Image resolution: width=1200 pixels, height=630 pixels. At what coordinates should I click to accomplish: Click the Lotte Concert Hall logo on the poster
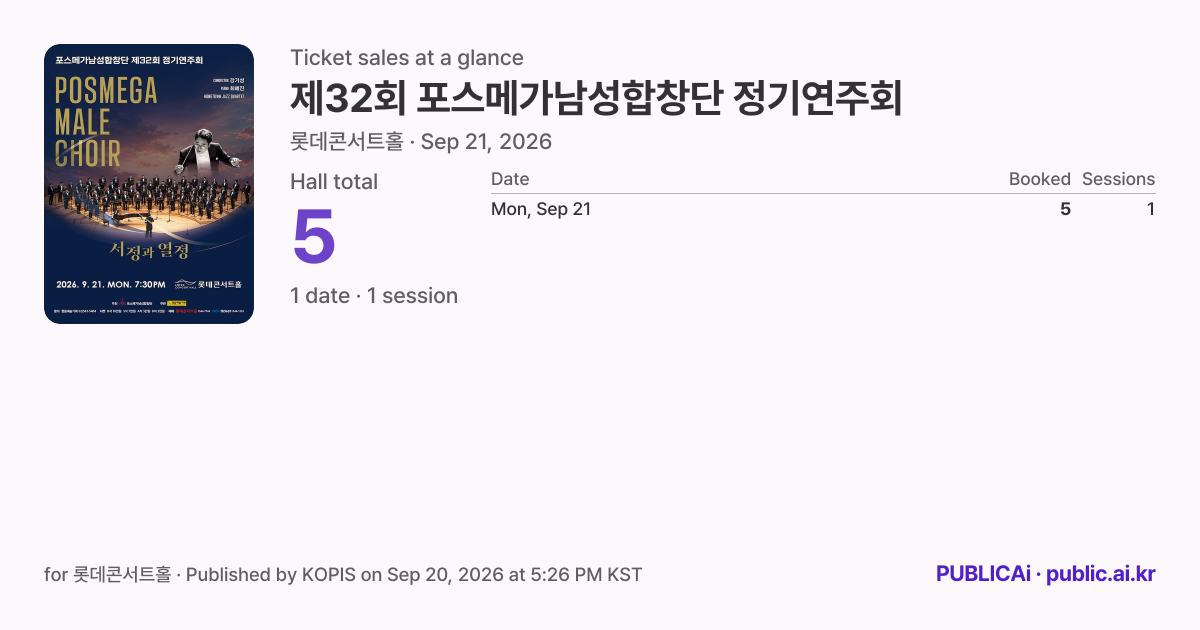point(208,283)
